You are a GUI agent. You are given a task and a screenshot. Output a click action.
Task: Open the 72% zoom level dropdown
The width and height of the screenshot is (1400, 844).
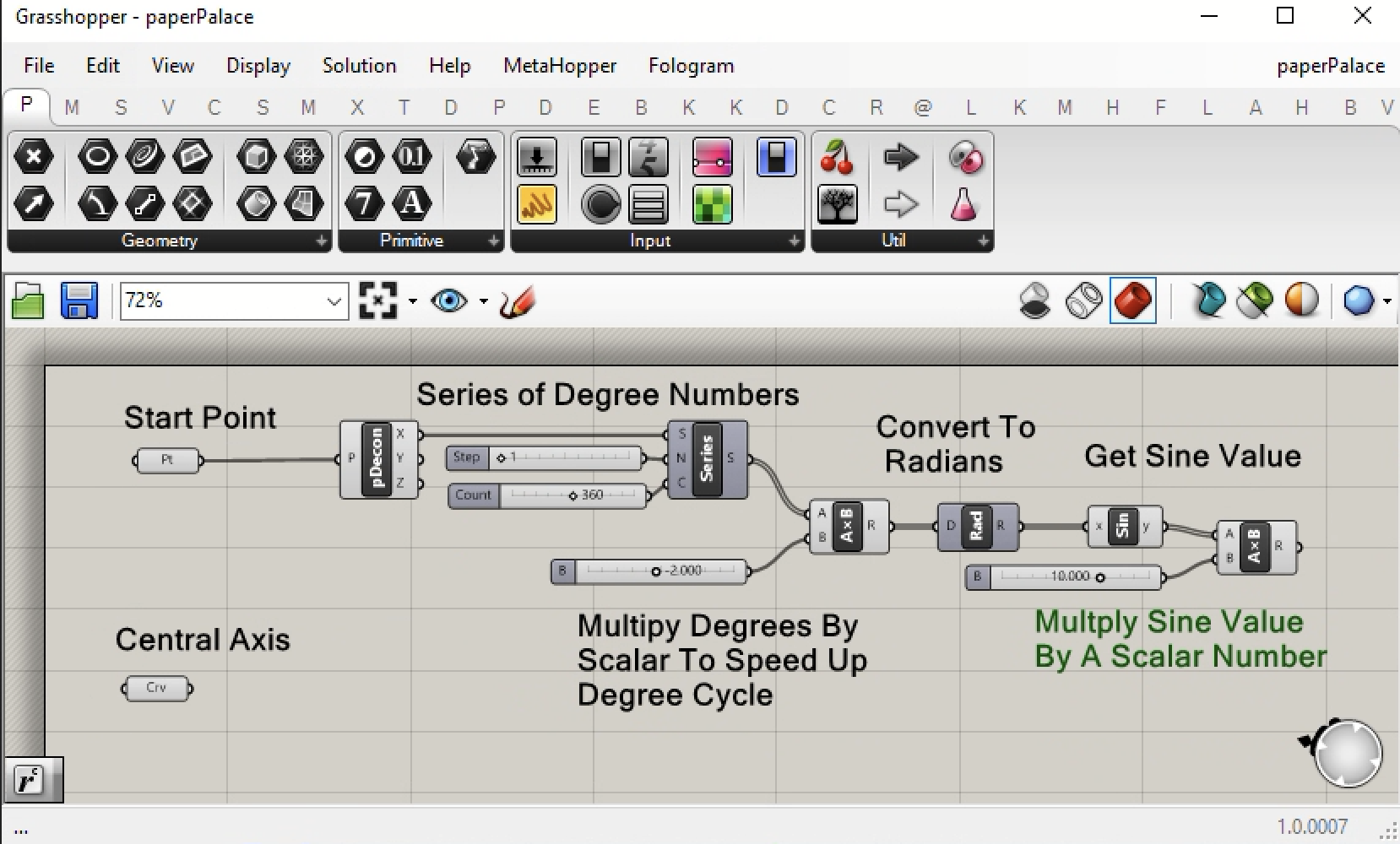[334, 301]
